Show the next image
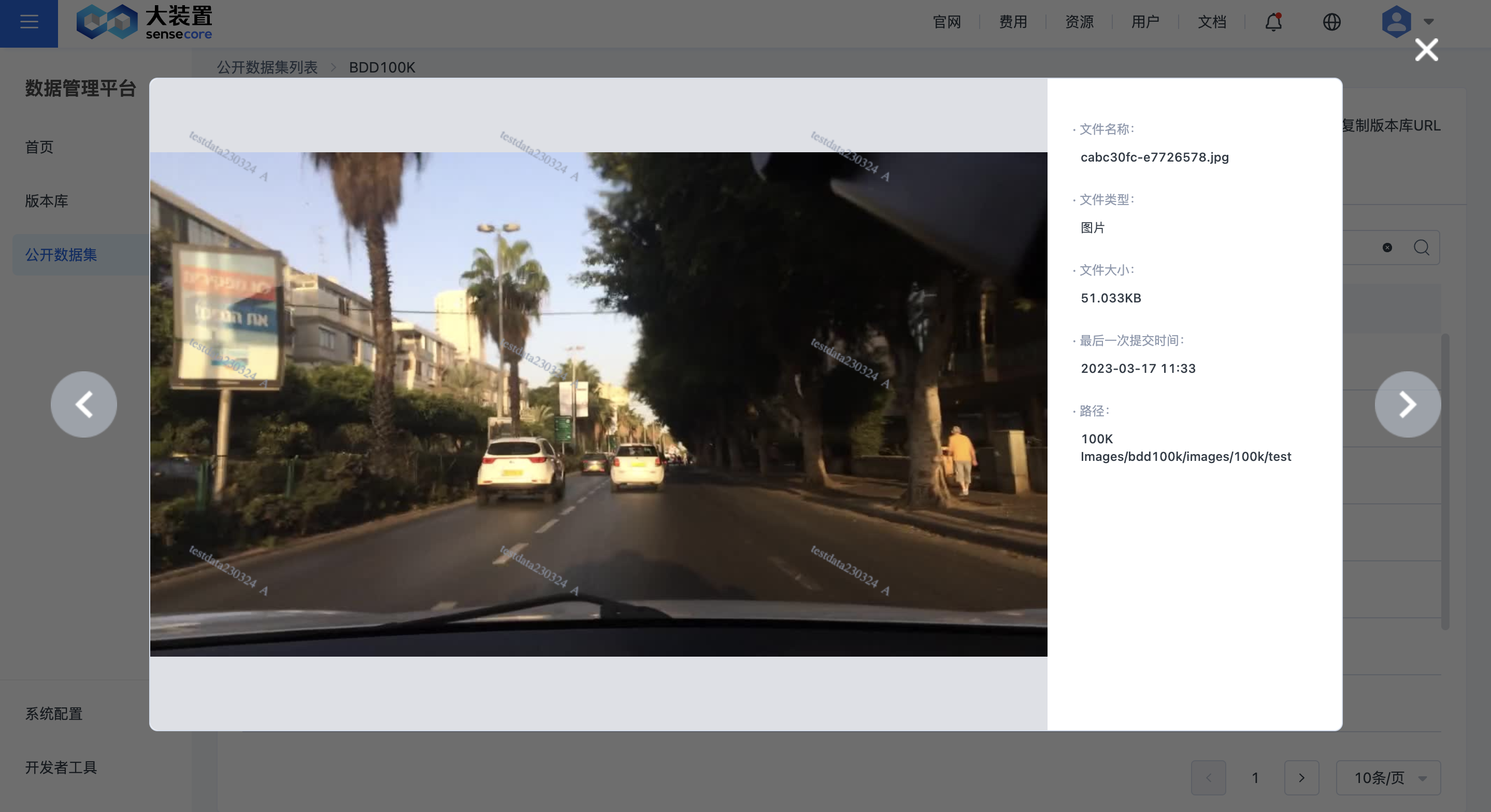This screenshot has height=812, width=1491. coord(1408,404)
